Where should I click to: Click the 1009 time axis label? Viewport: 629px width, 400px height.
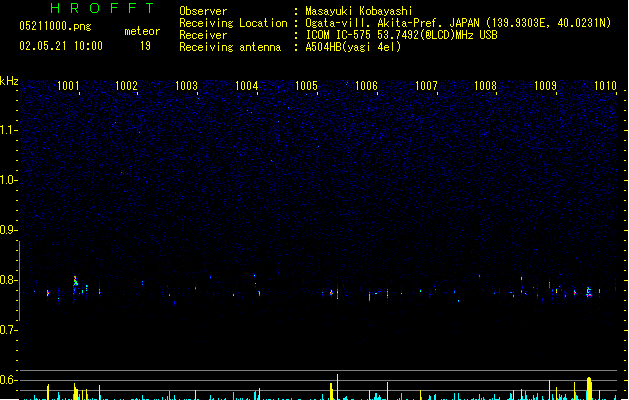(x=546, y=86)
